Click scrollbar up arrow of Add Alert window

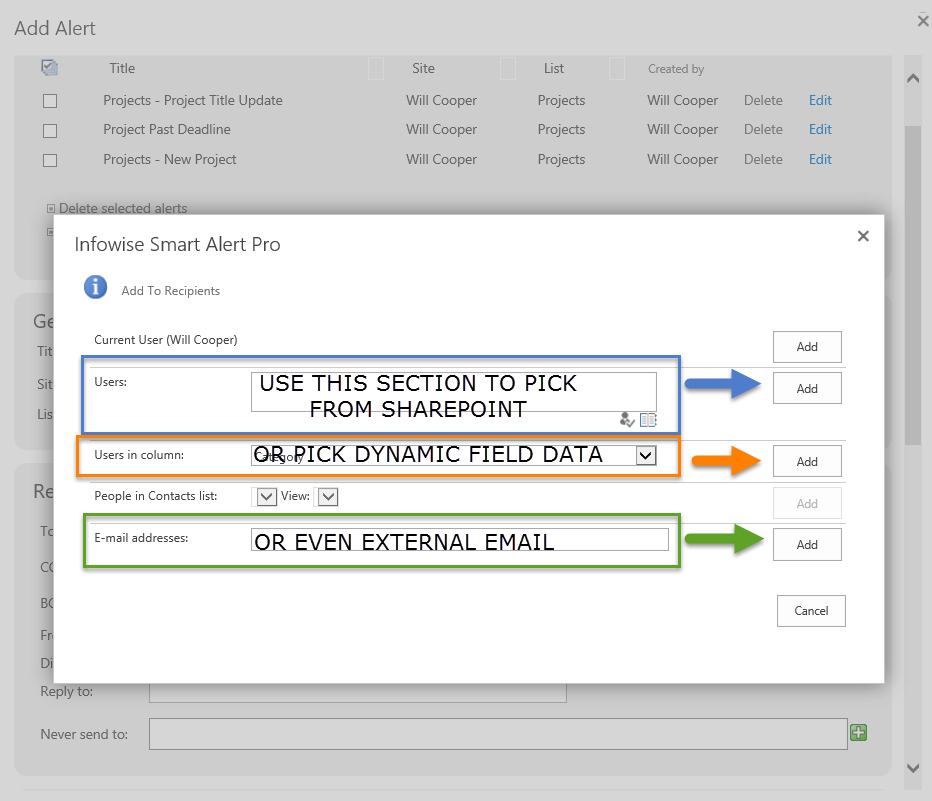tap(913, 78)
